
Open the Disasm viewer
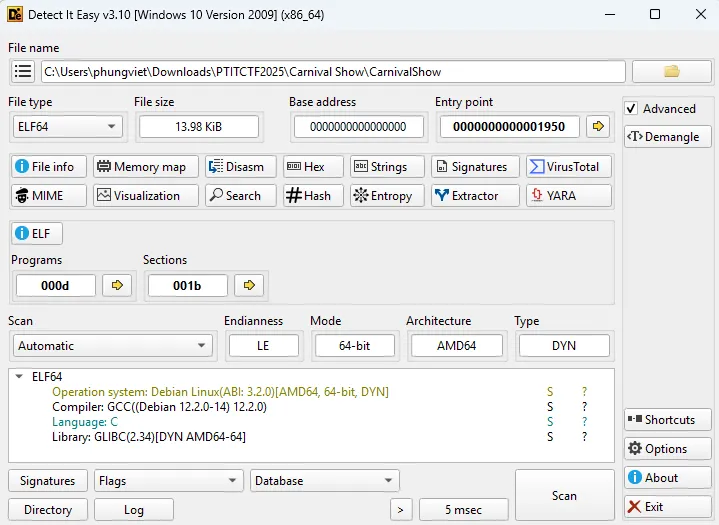click(236, 167)
